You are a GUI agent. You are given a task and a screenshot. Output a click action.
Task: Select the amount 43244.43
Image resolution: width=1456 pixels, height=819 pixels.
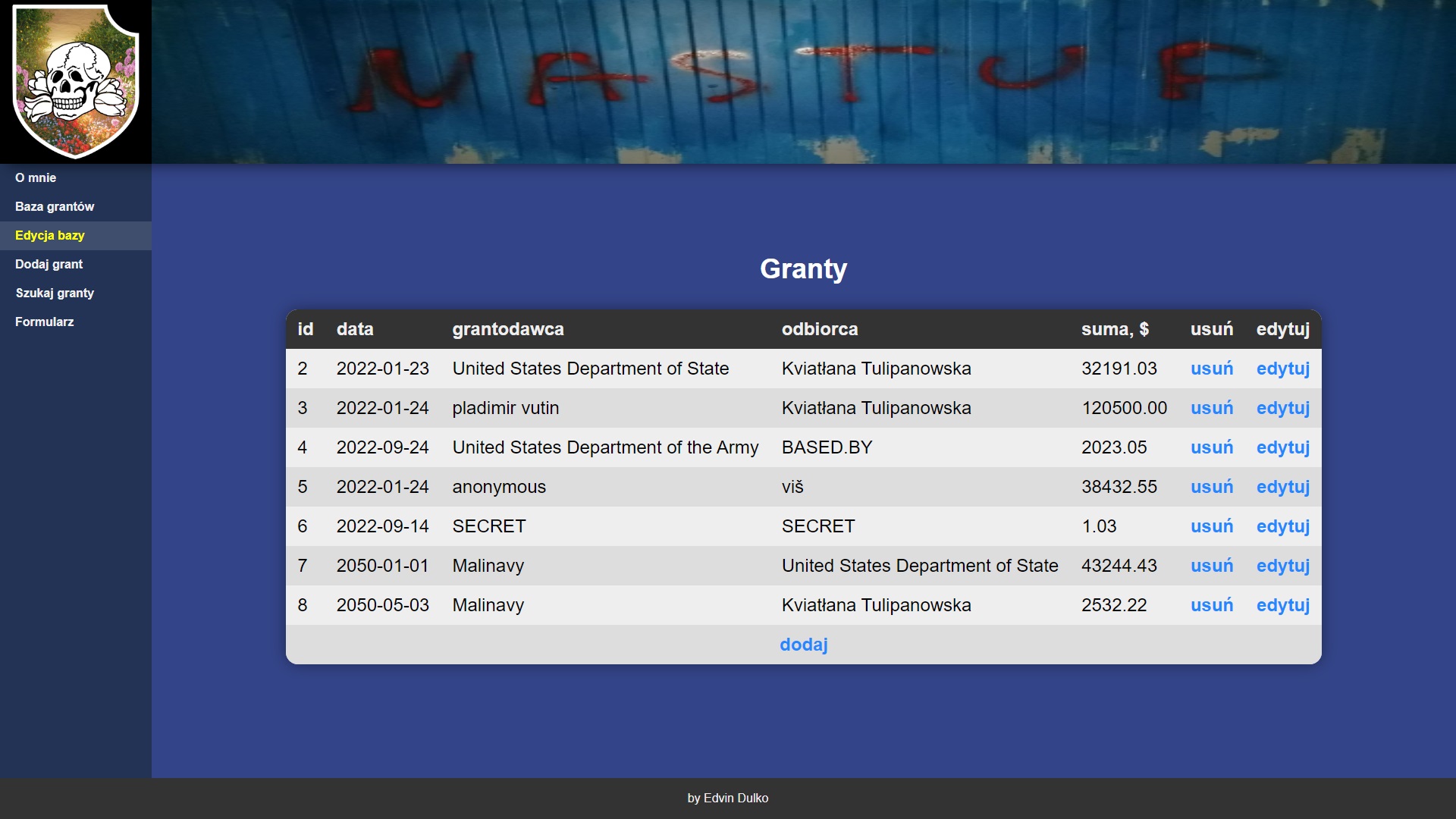tap(1119, 566)
